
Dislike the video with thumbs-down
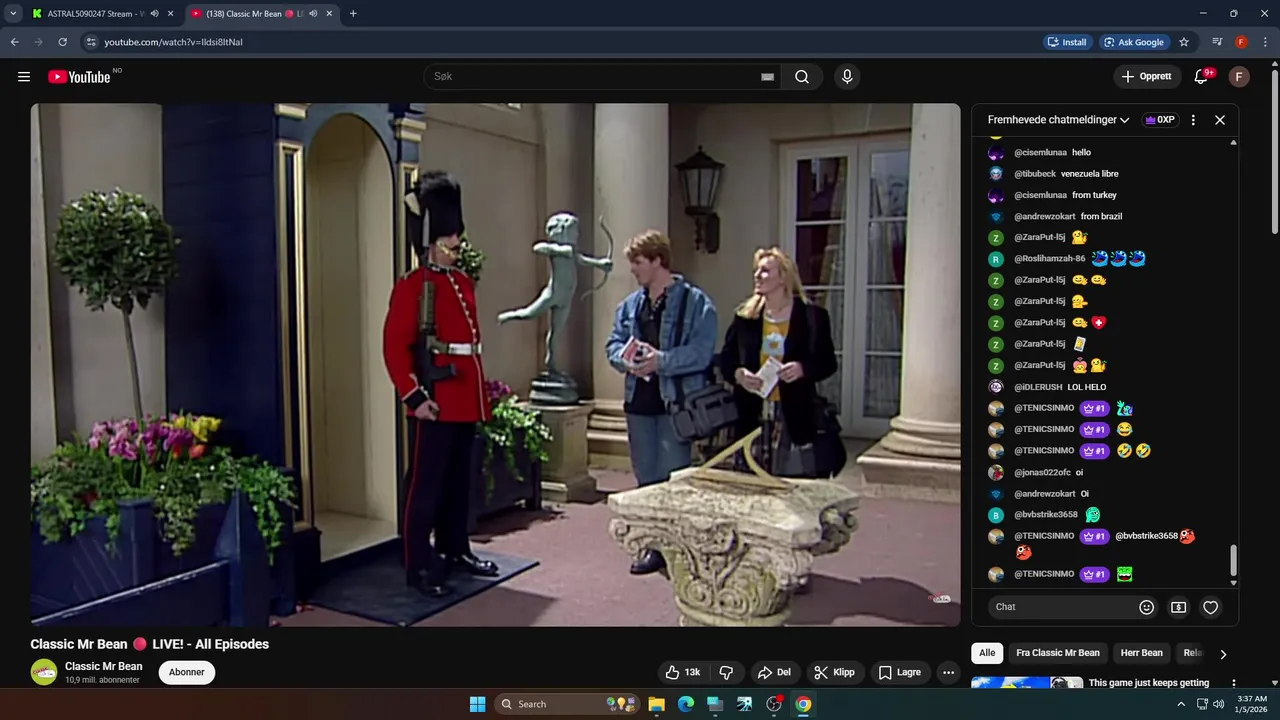727,672
